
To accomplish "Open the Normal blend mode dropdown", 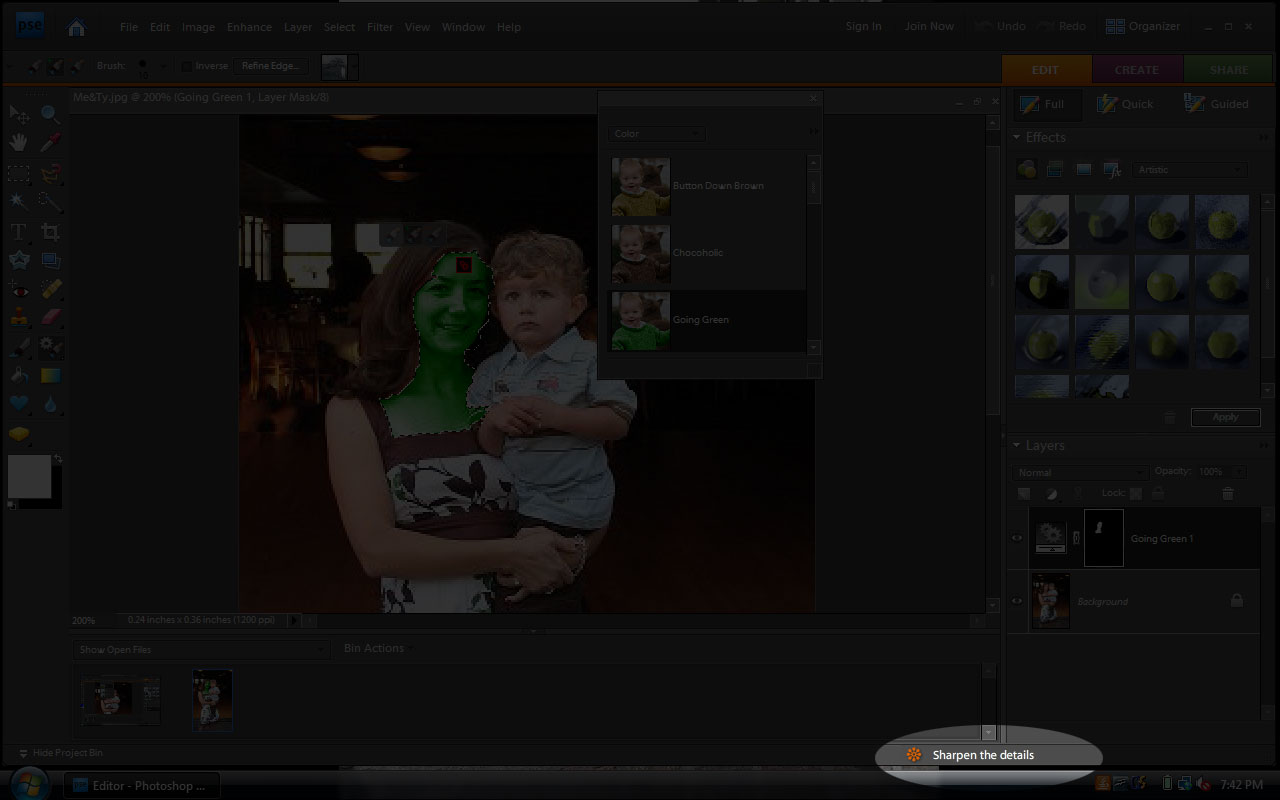I will click(1080, 472).
